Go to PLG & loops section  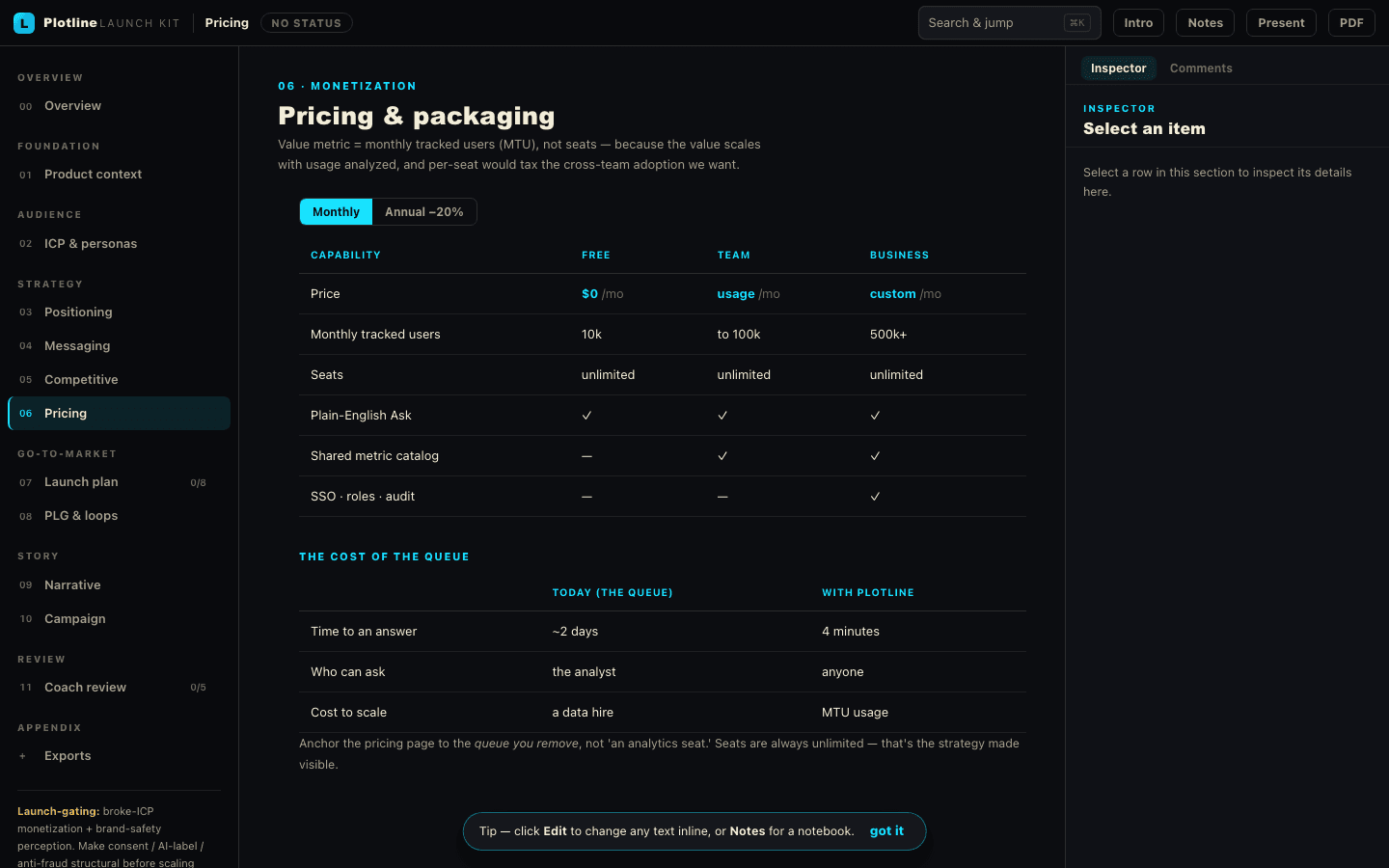[119, 516]
